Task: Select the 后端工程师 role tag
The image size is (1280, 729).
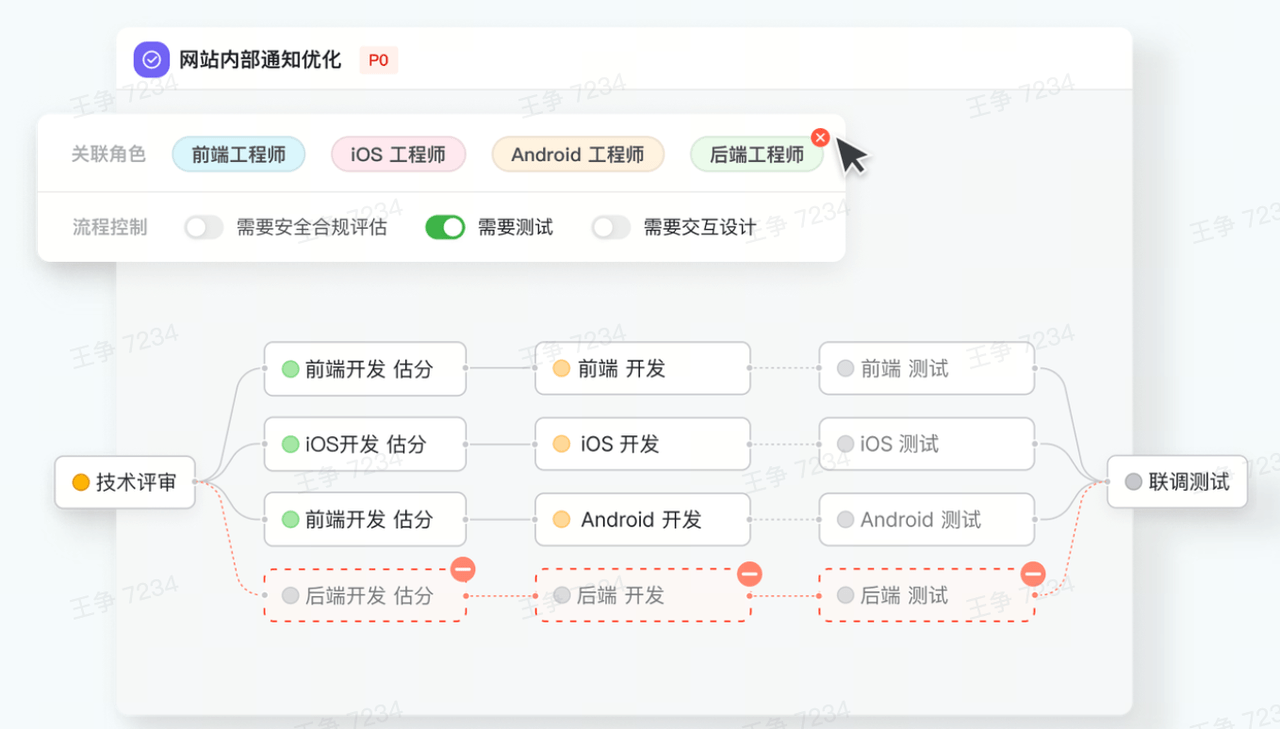Action: [757, 155]
